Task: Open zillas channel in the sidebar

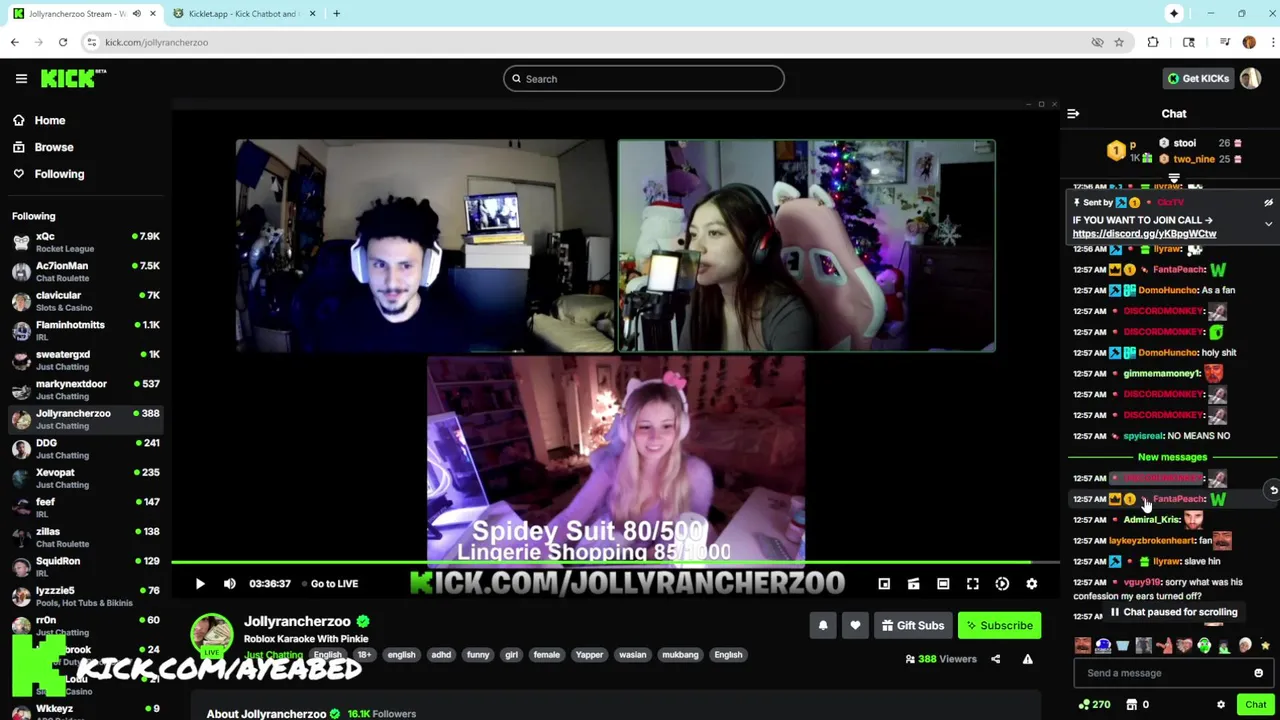Action: (85, 537)
